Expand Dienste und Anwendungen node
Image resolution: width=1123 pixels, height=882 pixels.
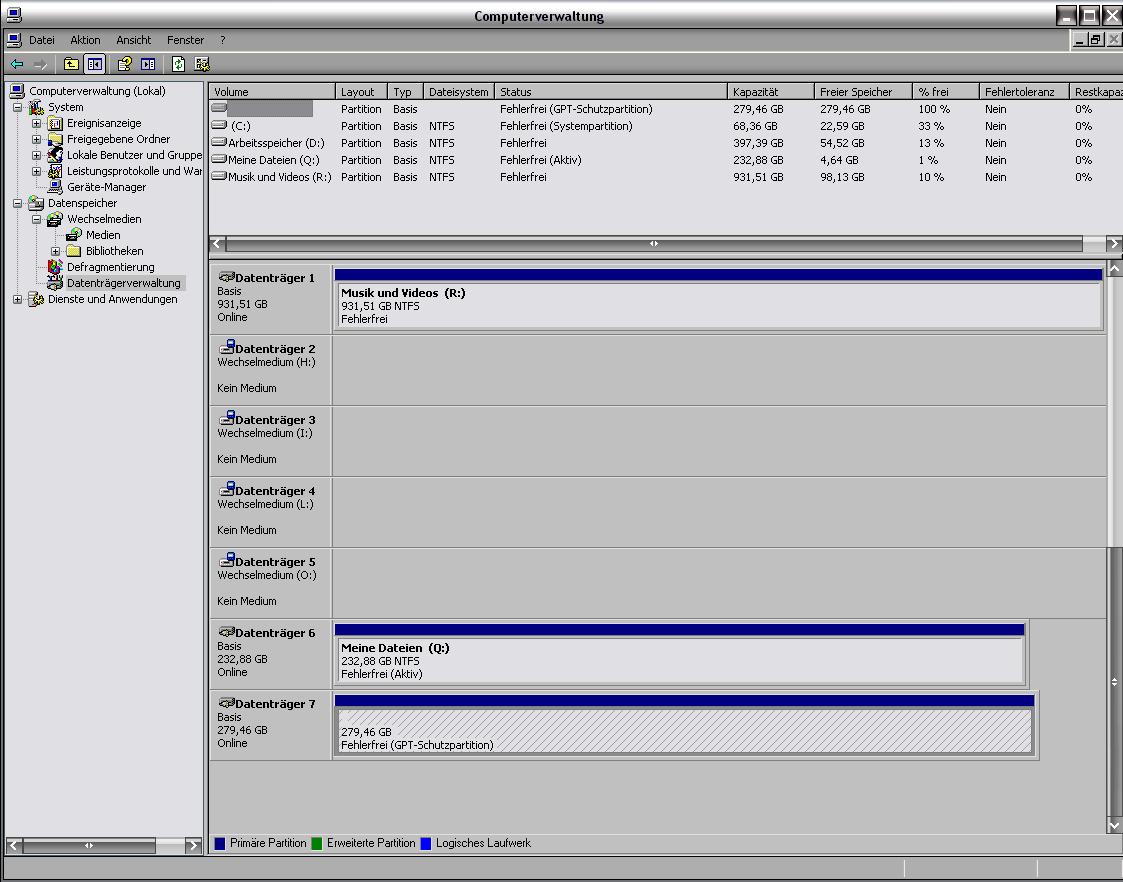[x=17, y=299]
